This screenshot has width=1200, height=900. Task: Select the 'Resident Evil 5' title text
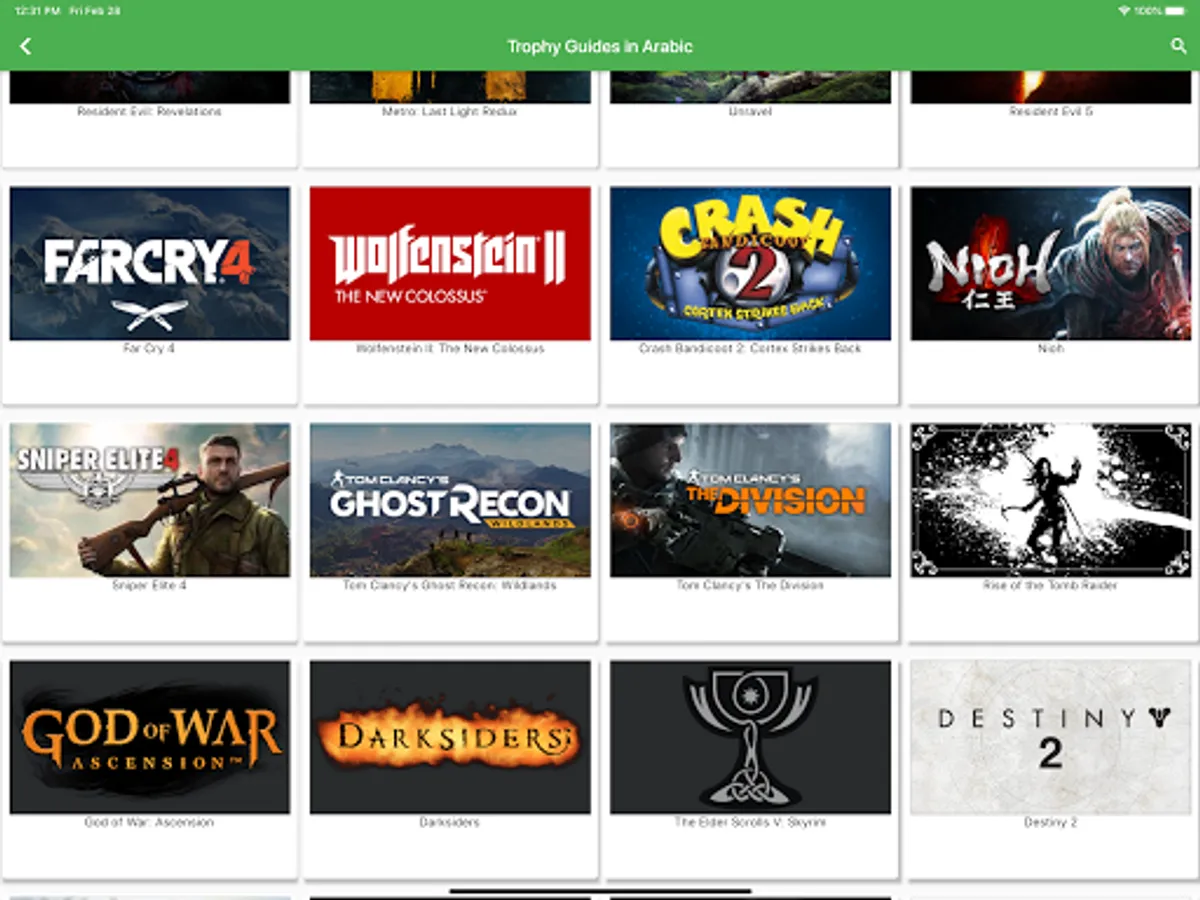pos(1051,112)
